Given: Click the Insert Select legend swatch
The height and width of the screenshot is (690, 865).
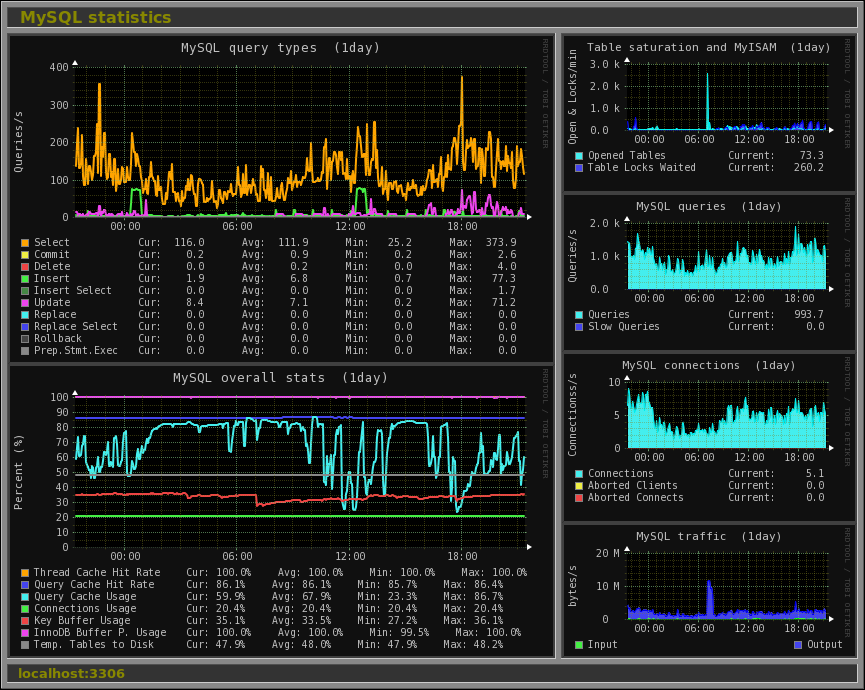Looking at the screenshot, I should (25, 291).
